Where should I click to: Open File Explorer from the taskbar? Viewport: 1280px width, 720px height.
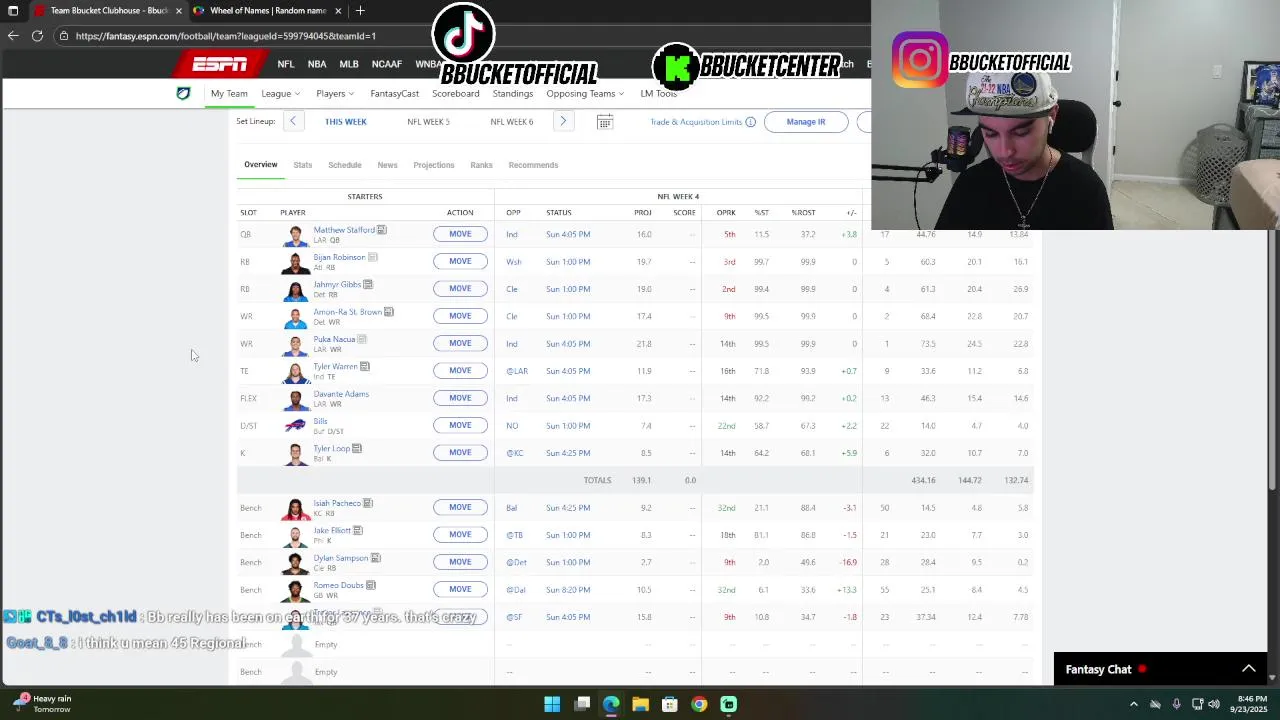pyautogui.click(x=641, y=704)
